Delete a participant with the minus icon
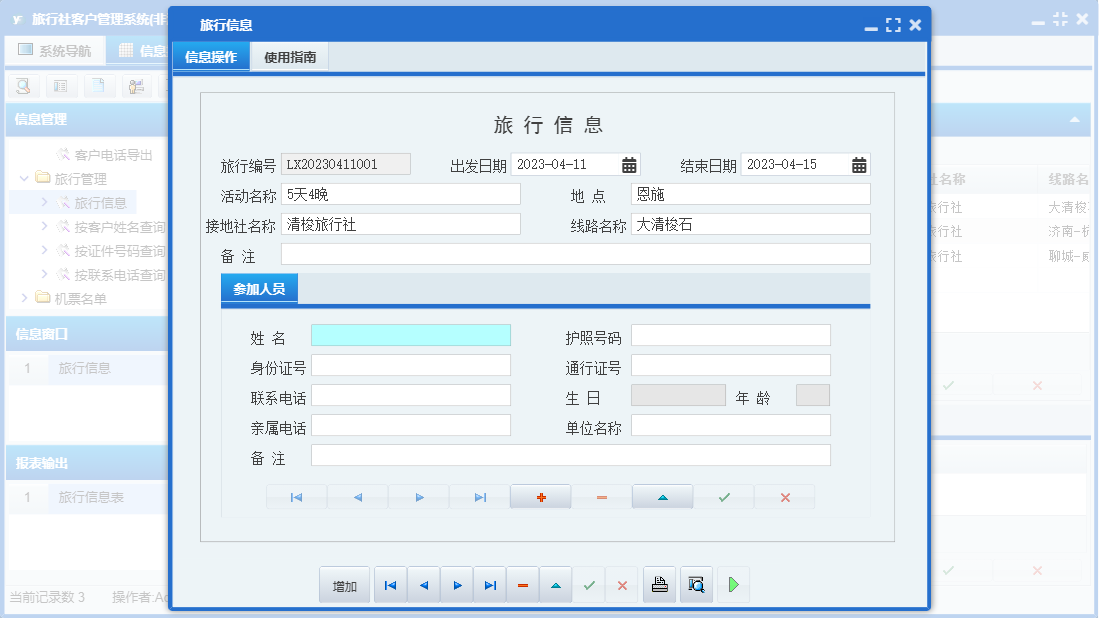The width and height of the screenshot is (1099, 618). pyautogui.click(x=601, y=496)
